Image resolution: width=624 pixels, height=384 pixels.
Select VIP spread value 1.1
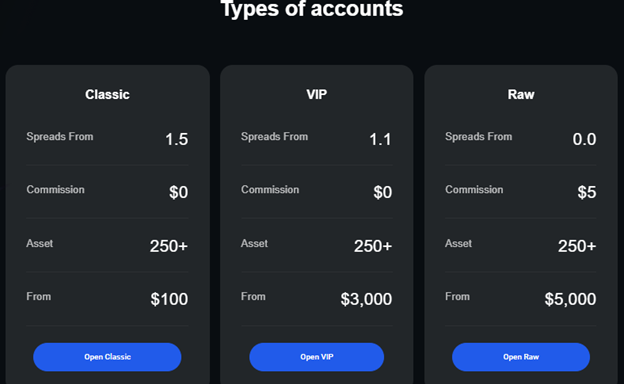[380, 139]
